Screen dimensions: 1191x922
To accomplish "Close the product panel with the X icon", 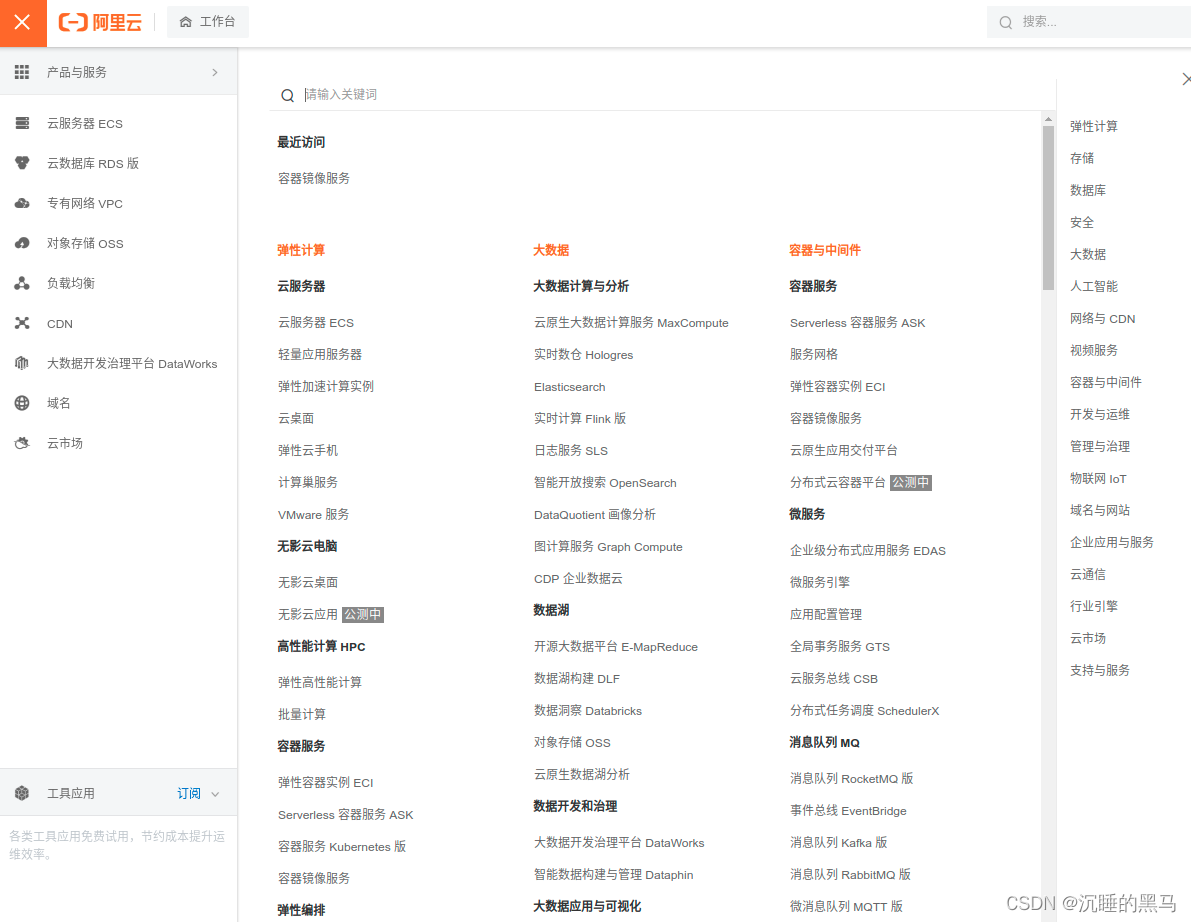I will (x=1186, y=79).
